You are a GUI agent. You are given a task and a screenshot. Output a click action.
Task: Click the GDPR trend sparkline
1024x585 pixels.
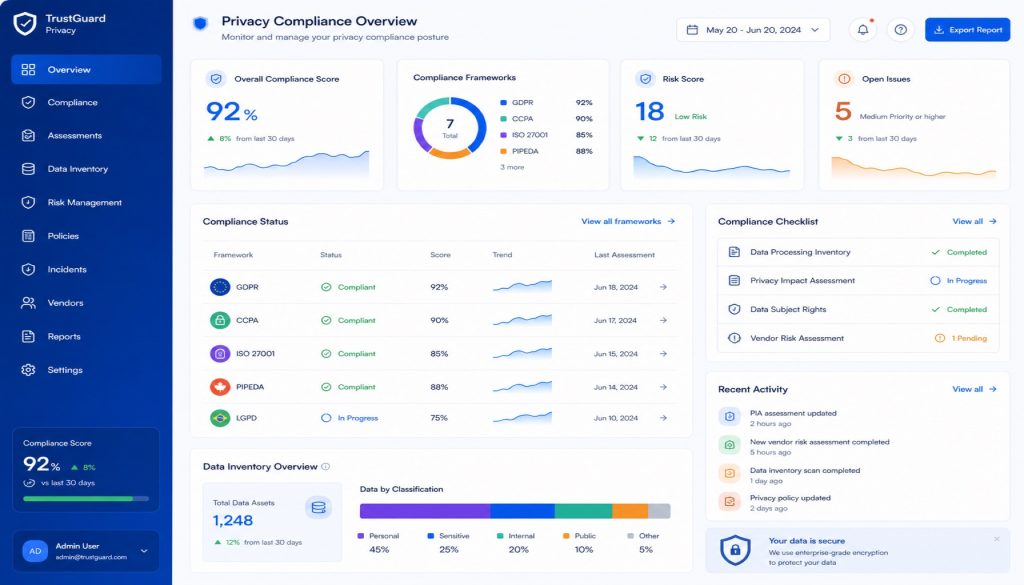click(522, 285)
